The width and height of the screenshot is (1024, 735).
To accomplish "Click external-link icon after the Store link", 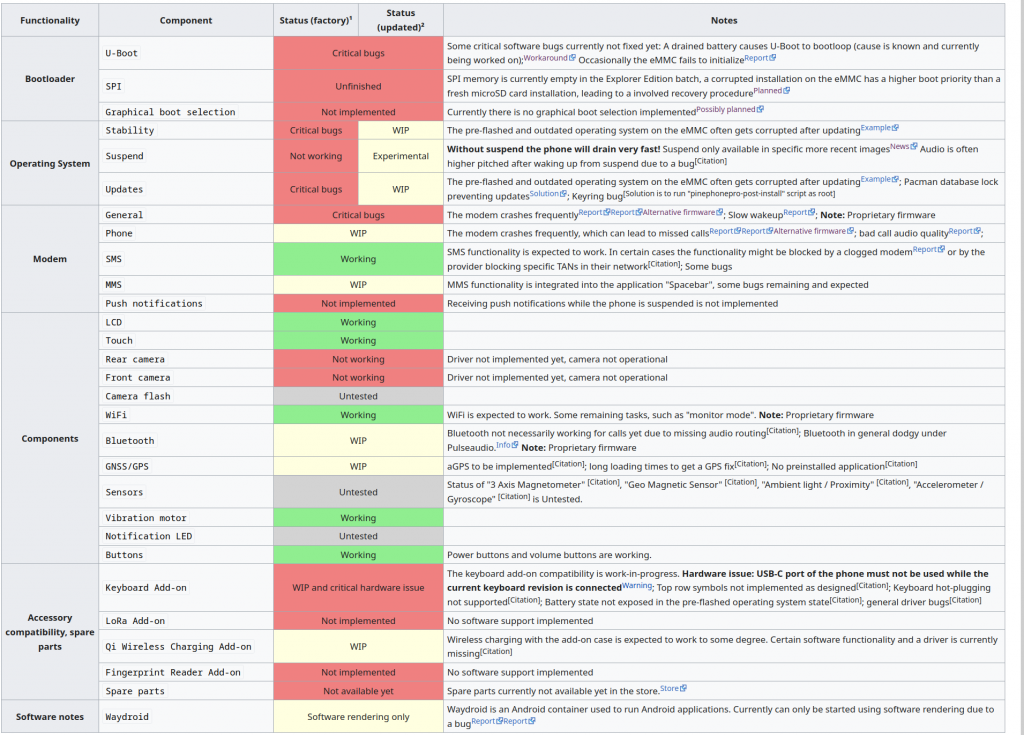I will (684, 688).
